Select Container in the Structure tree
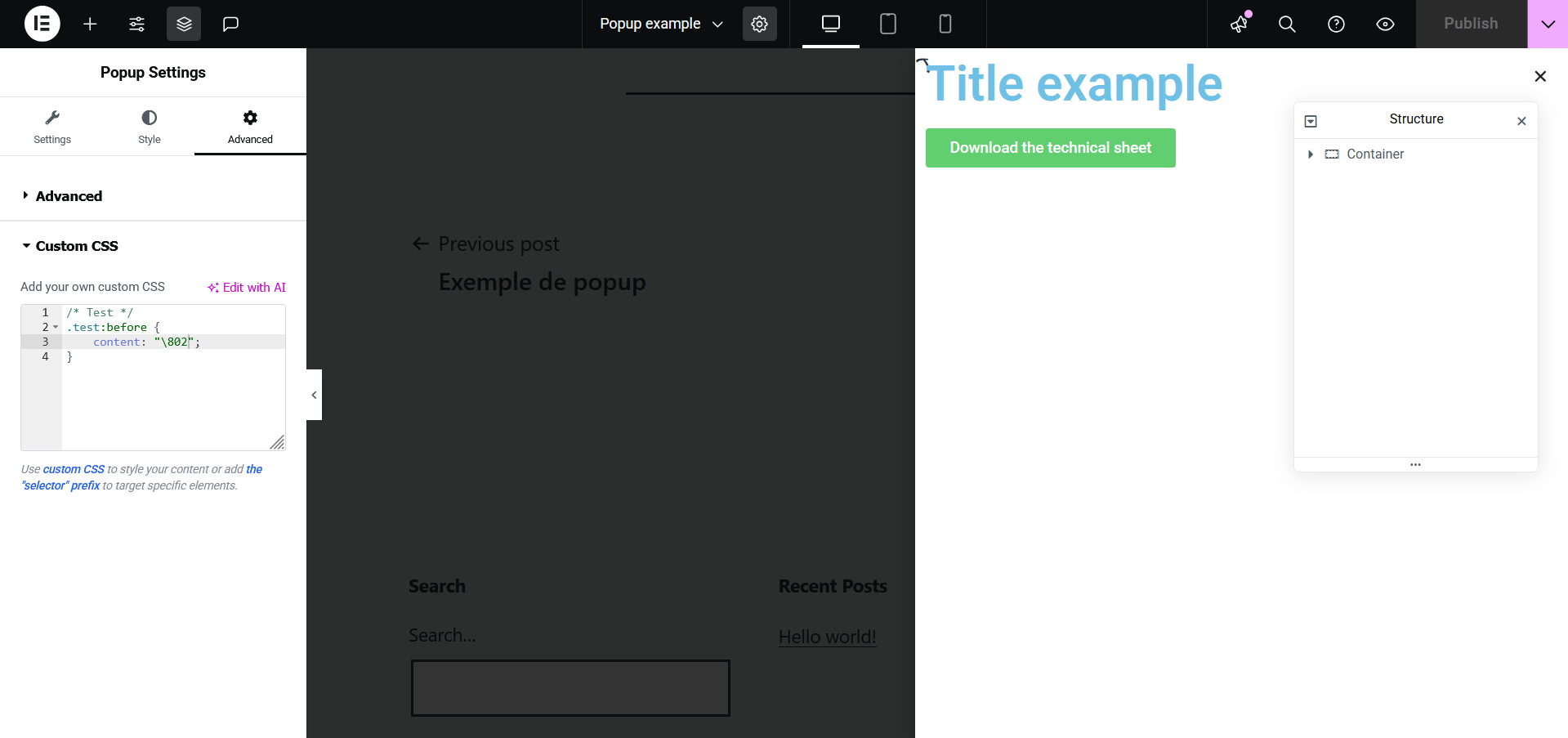This screenshot has width=1568, height=738. 1375,154
